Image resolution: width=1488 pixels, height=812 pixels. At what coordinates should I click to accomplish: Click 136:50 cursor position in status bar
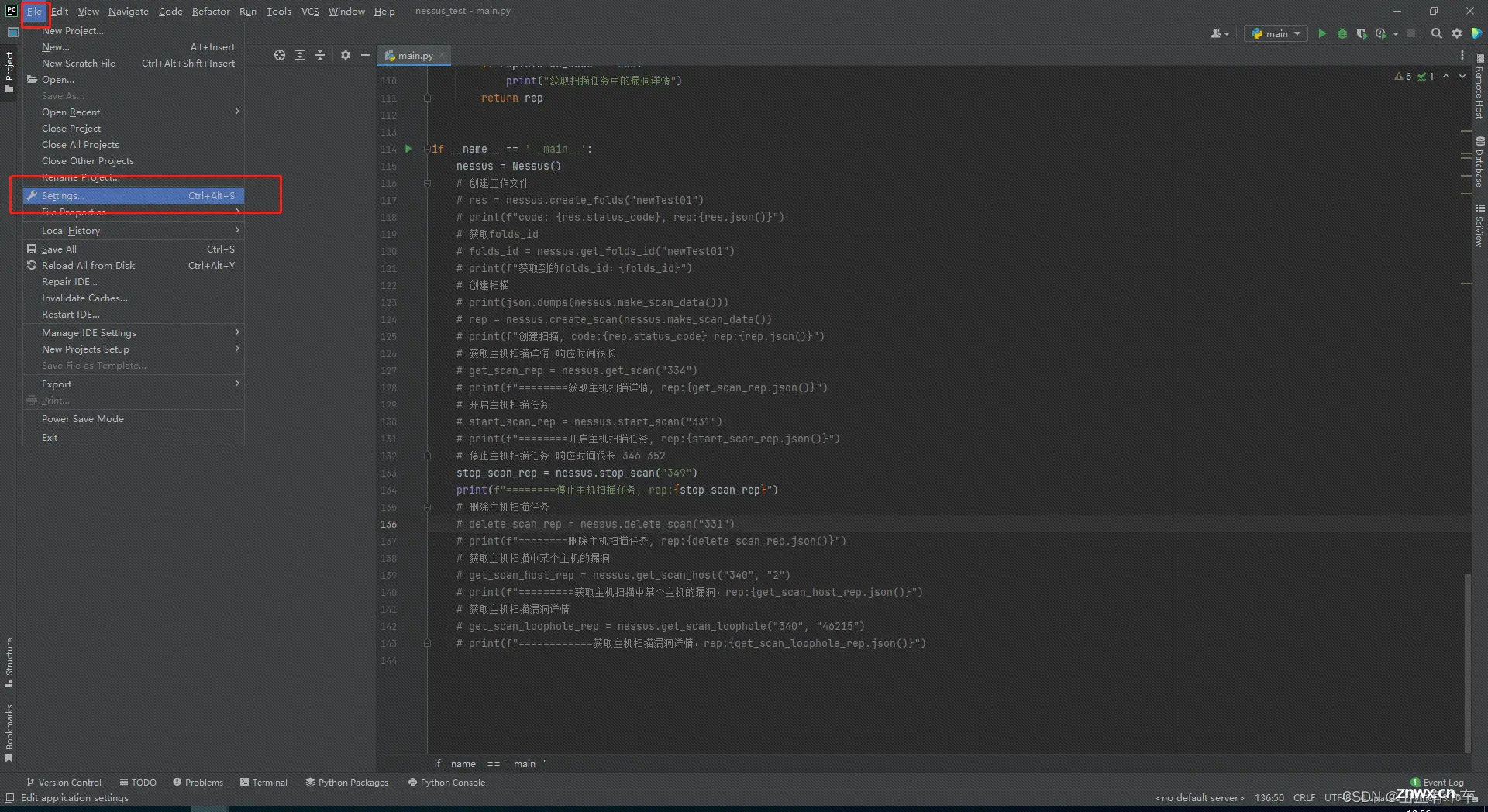point(1269,798)
